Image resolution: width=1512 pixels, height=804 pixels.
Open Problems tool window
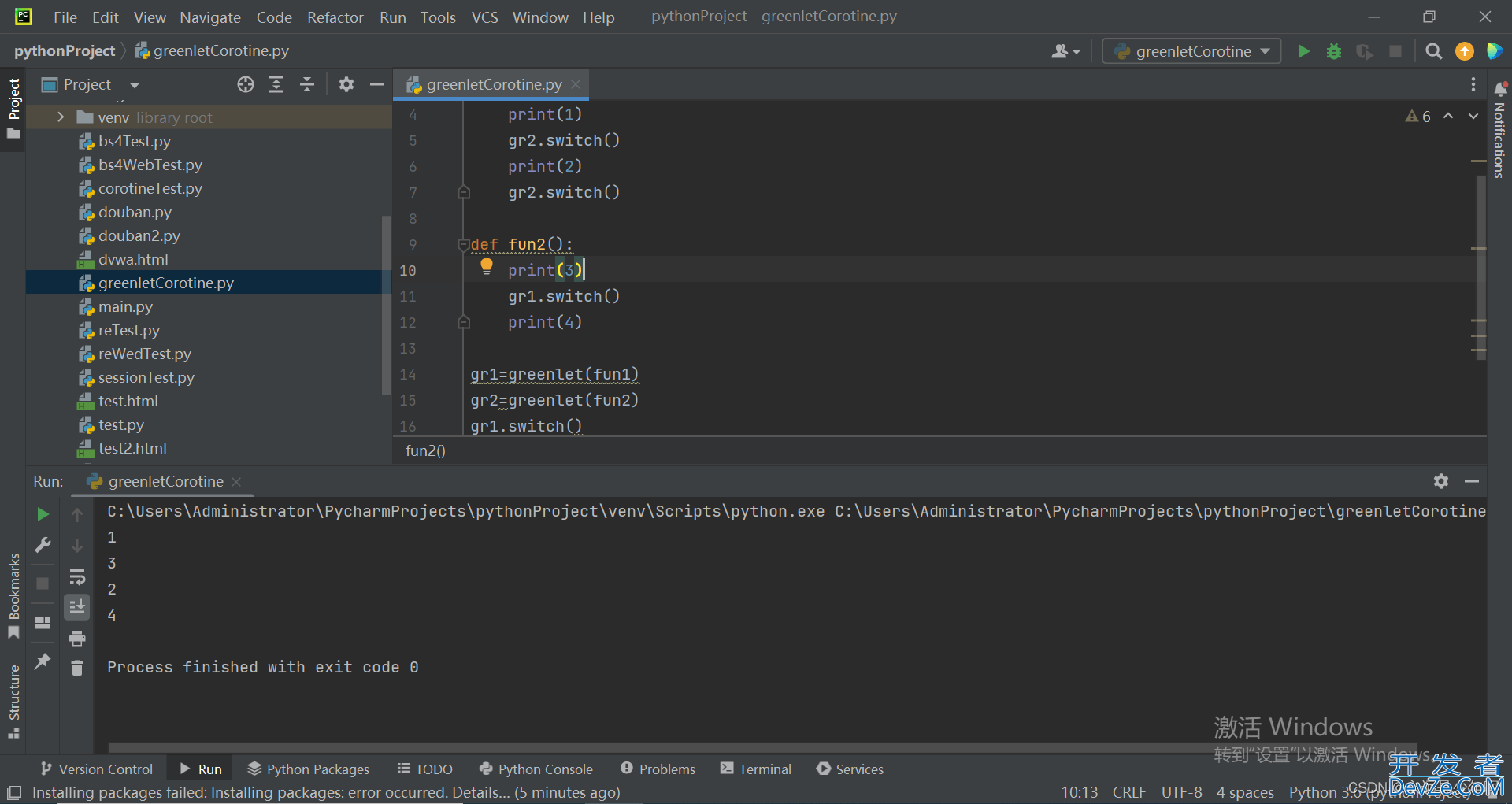pyautogui.click(x=658, y=769)
